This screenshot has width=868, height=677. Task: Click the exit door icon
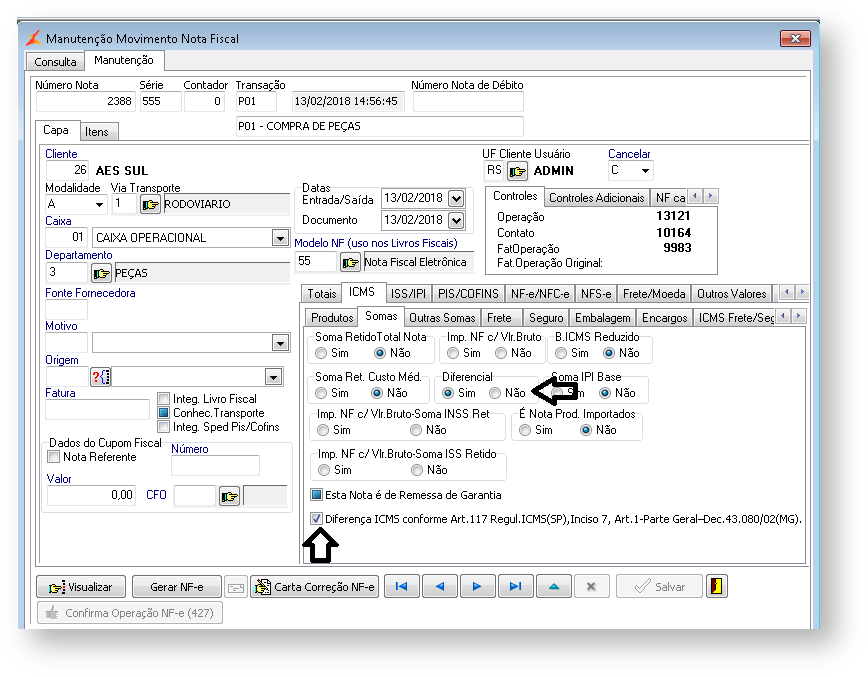click(716, 587)
